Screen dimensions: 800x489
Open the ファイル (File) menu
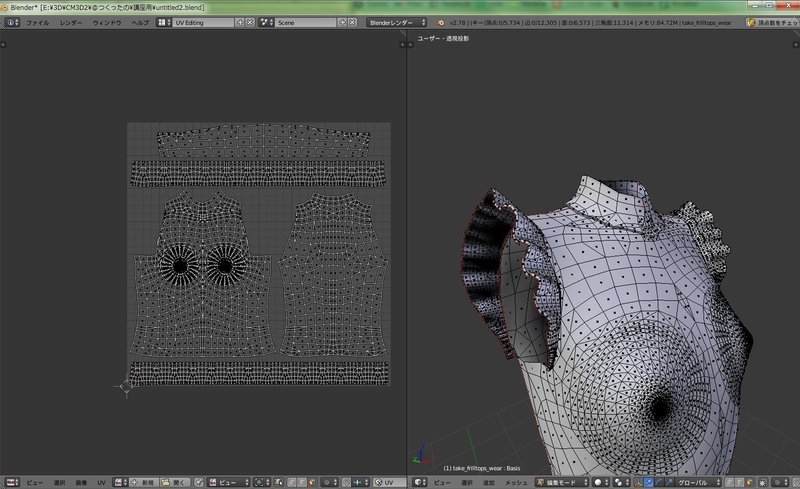(37, 22)
